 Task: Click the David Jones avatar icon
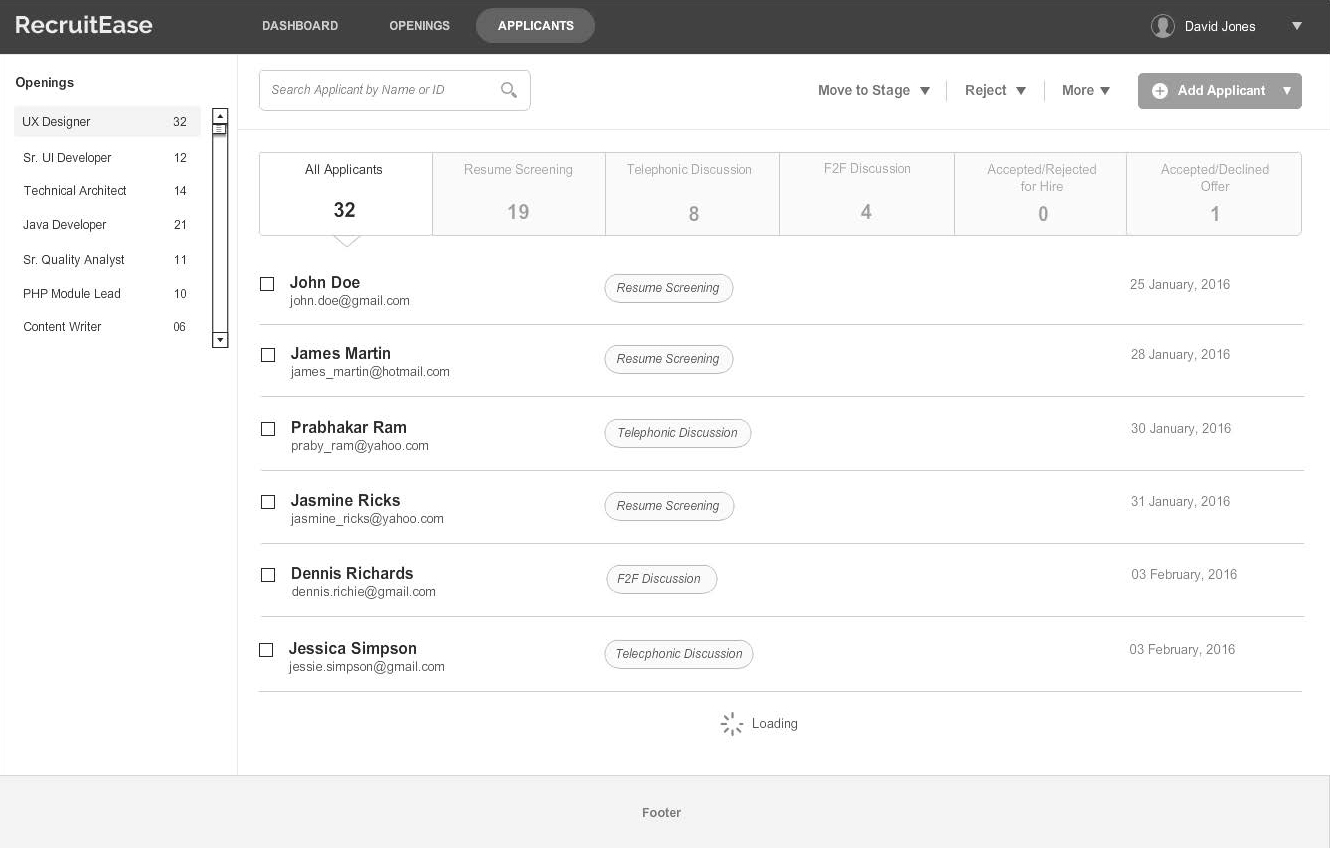coord(1163,26)
